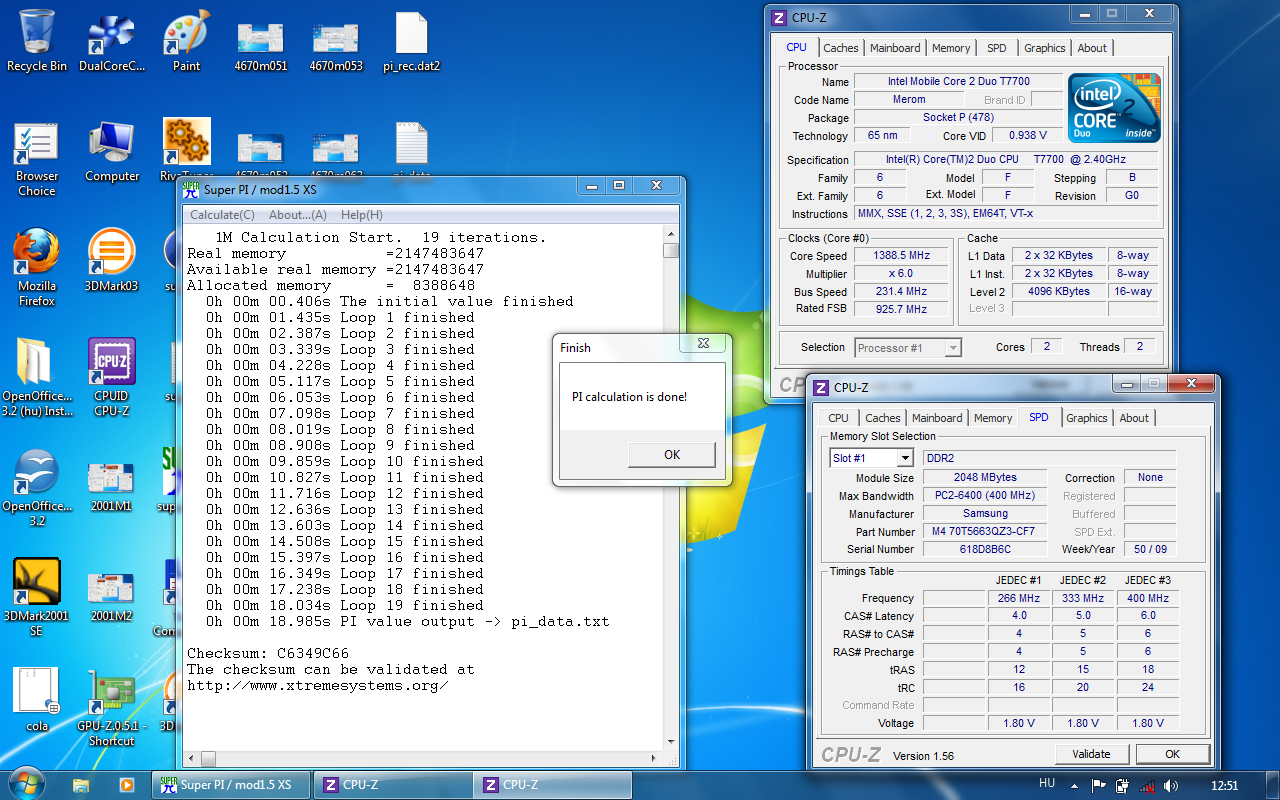Select the CPUID CPU-Z desktop shortcut
1280x800 pixels.
[x=112, y=376]
